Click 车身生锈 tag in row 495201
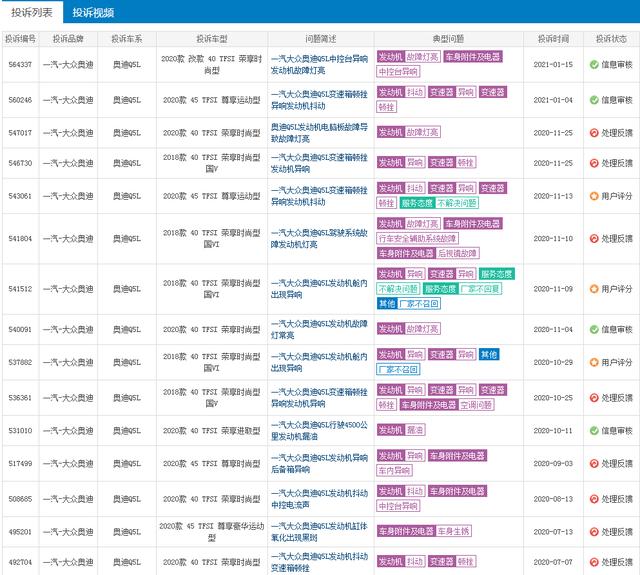Viewport: 640px width, 575px height. coord(454,531)
